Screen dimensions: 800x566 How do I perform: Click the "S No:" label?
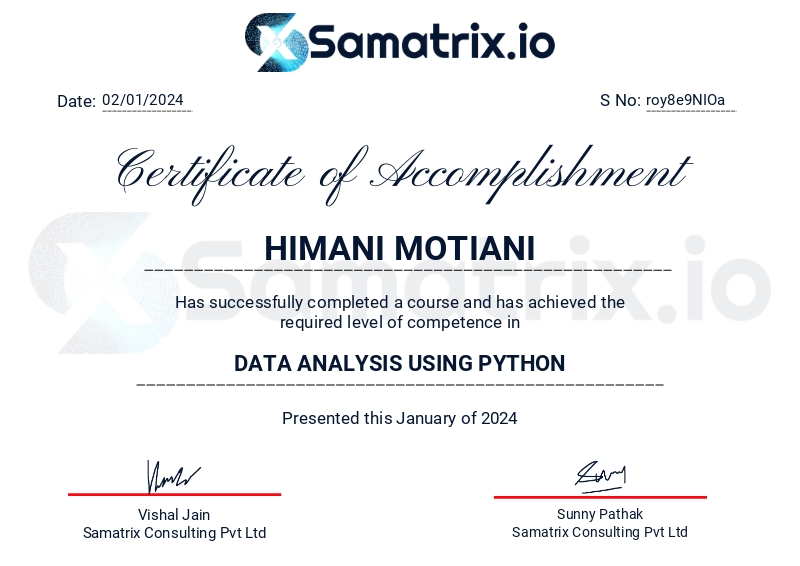620,100
